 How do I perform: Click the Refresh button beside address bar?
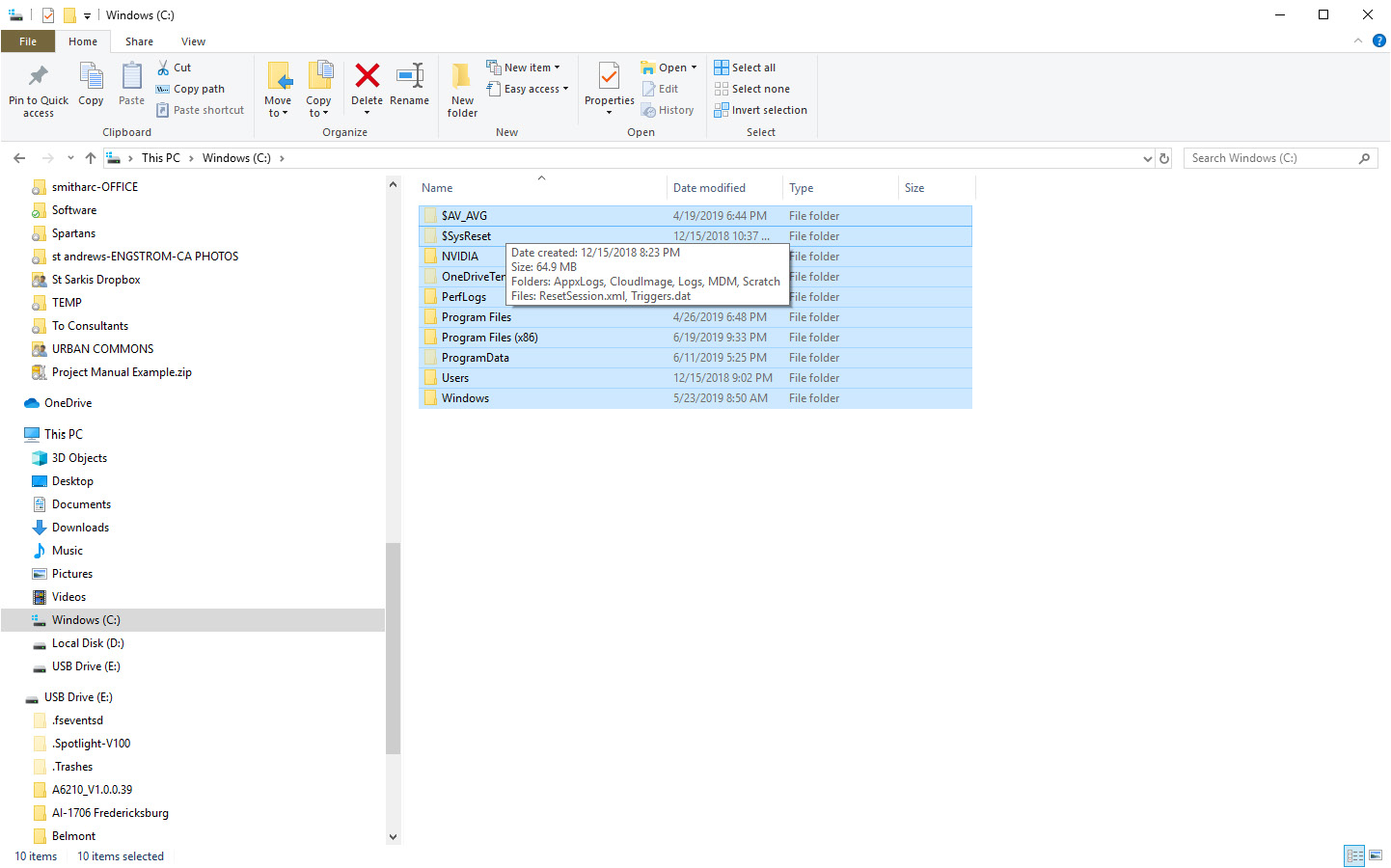click(x=1164, y=158)
